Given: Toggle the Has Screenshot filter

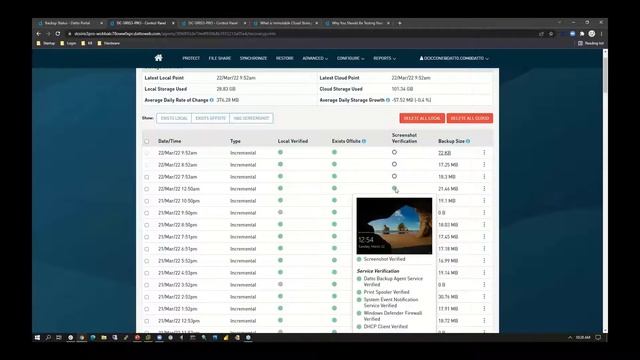Looking at the screenshot, I should point(251,118).
